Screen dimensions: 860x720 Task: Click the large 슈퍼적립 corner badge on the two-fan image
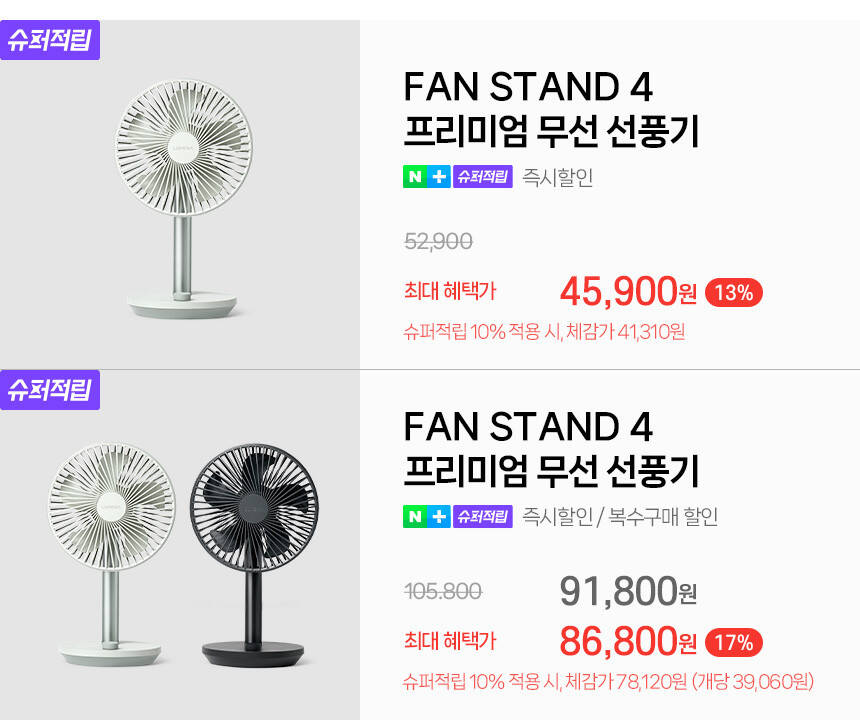[50, 389]
